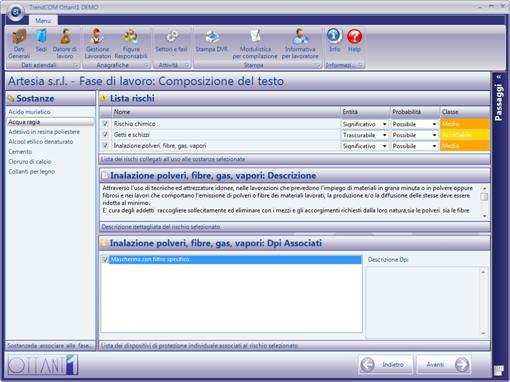The image size is (510, 382).
Task: Click the Descrizione Dpi scrollbar up arrow
Action: [x=483, y=272]
